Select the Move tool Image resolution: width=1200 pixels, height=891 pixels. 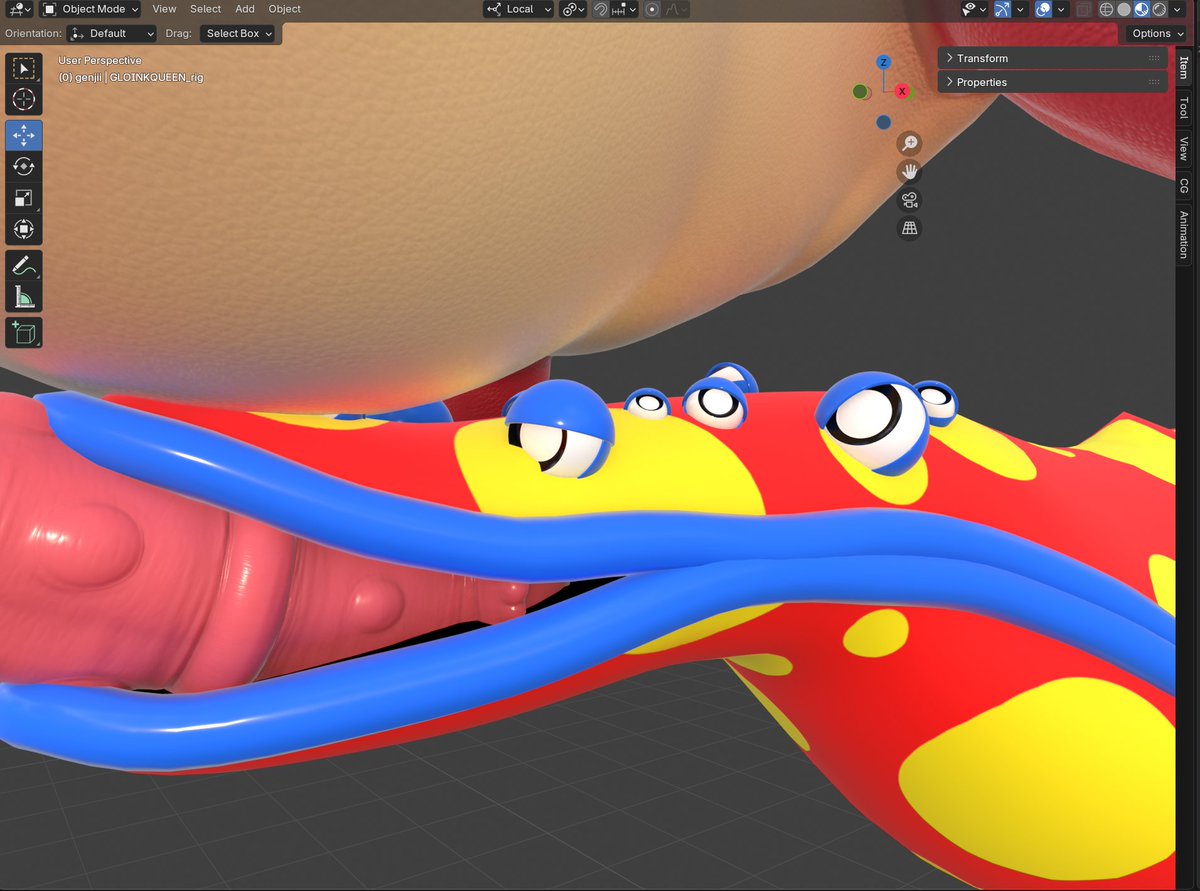tap(24, 136)
